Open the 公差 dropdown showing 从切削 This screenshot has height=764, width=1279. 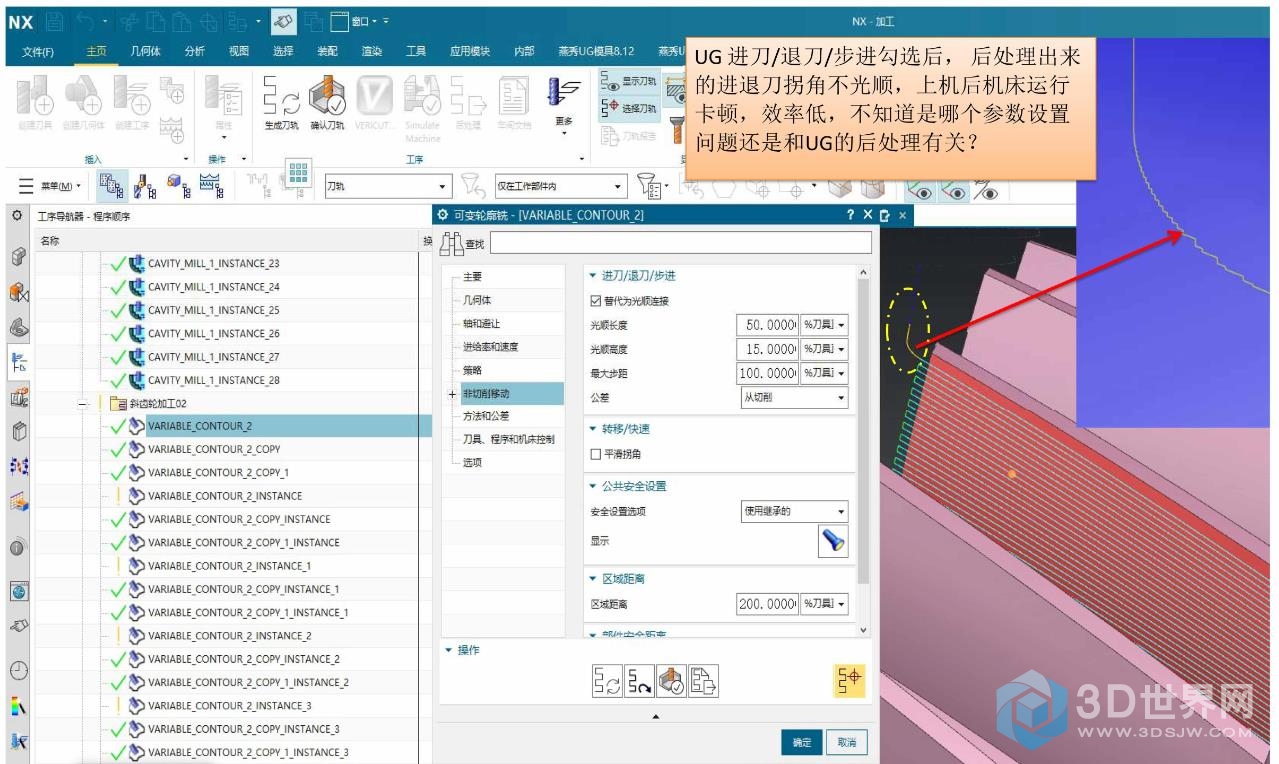[x=795, y=397]
